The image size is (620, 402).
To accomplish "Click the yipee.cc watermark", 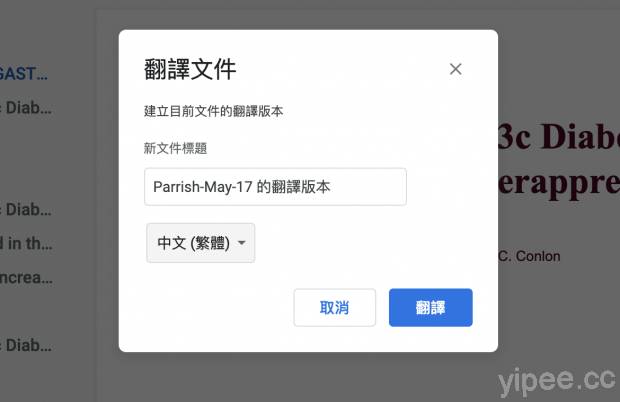I will click(557, 381).
